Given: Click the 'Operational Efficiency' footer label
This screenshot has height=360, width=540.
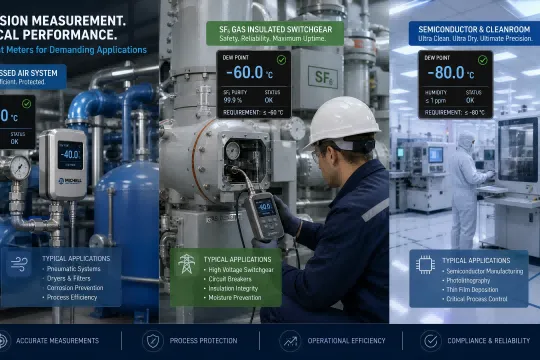Looking at the screenshot, I should [346, 341].
